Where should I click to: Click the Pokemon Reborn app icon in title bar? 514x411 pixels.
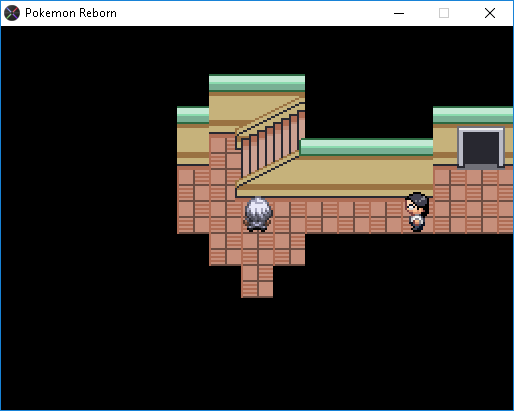12,13
